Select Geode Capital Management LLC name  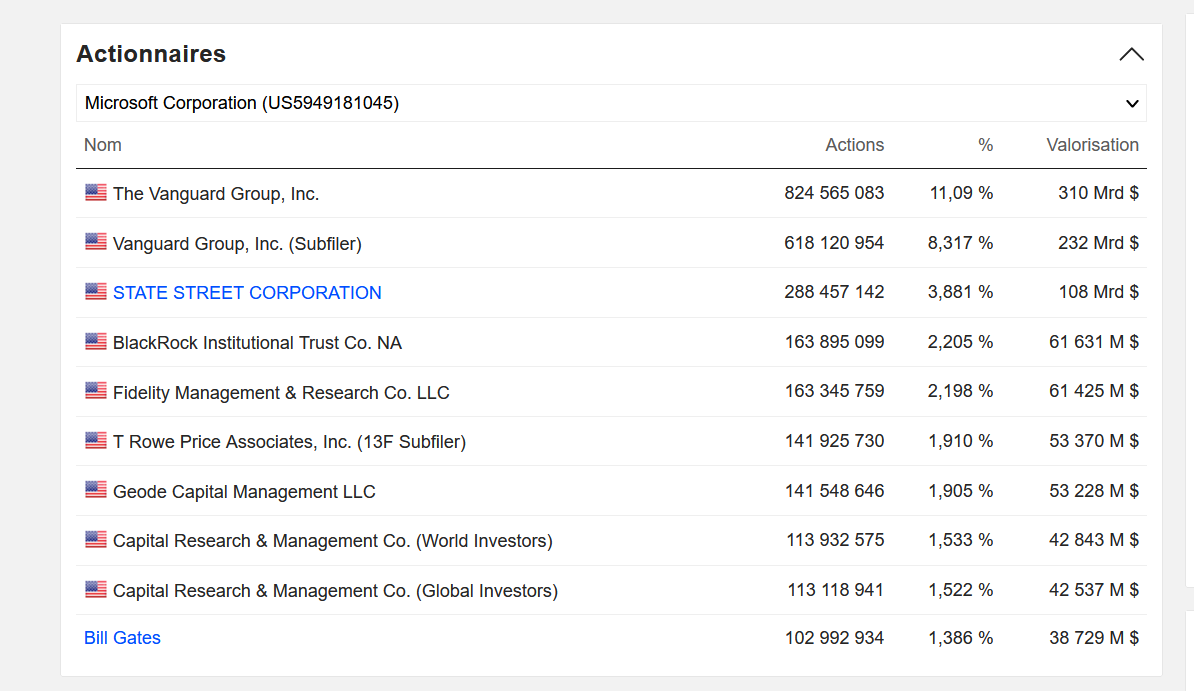(244, 491)
